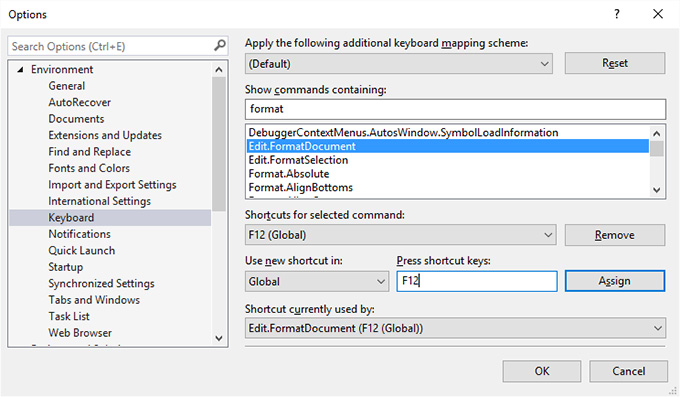Click the command list scroll down arrow
Viewport: 680px width, 397px height.
point(657,190)
